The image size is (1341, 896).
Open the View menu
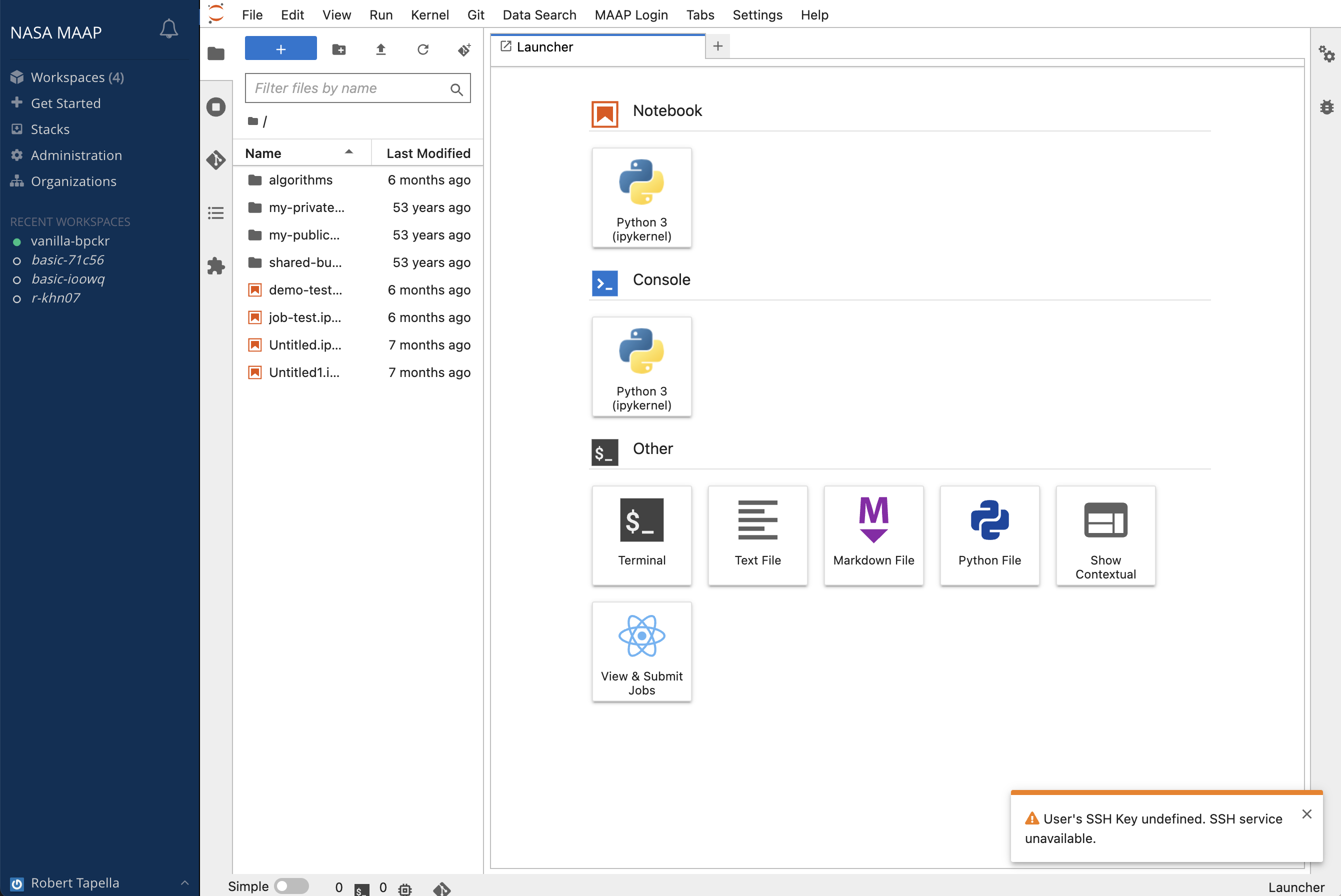coord(336,15)
